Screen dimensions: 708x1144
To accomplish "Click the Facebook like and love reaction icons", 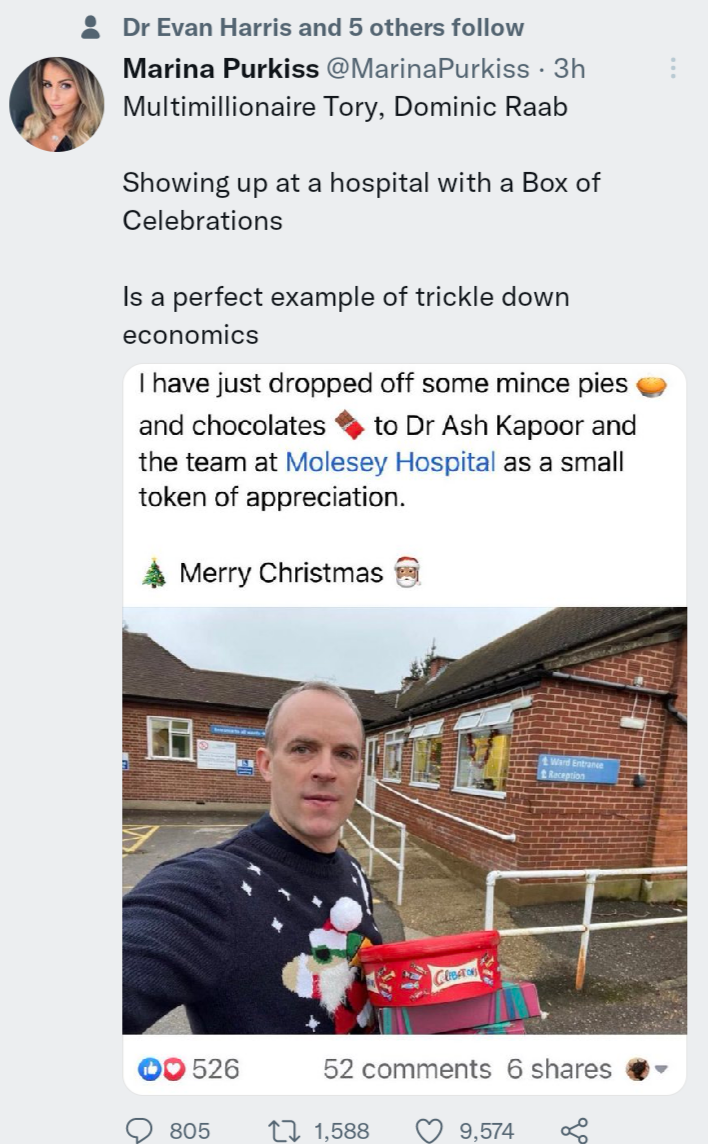I will click(x=160, y=1069).
